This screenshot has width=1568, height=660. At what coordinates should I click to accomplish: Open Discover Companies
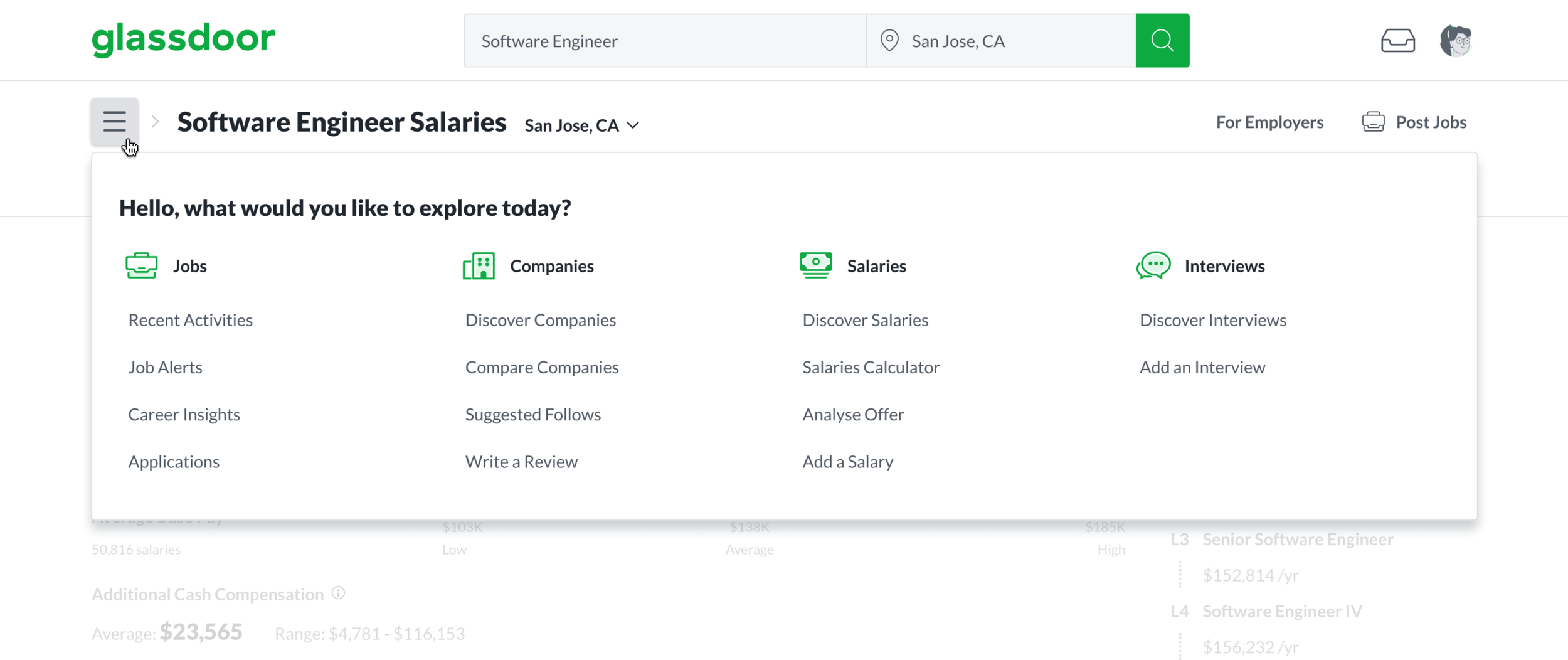[541, 320]
